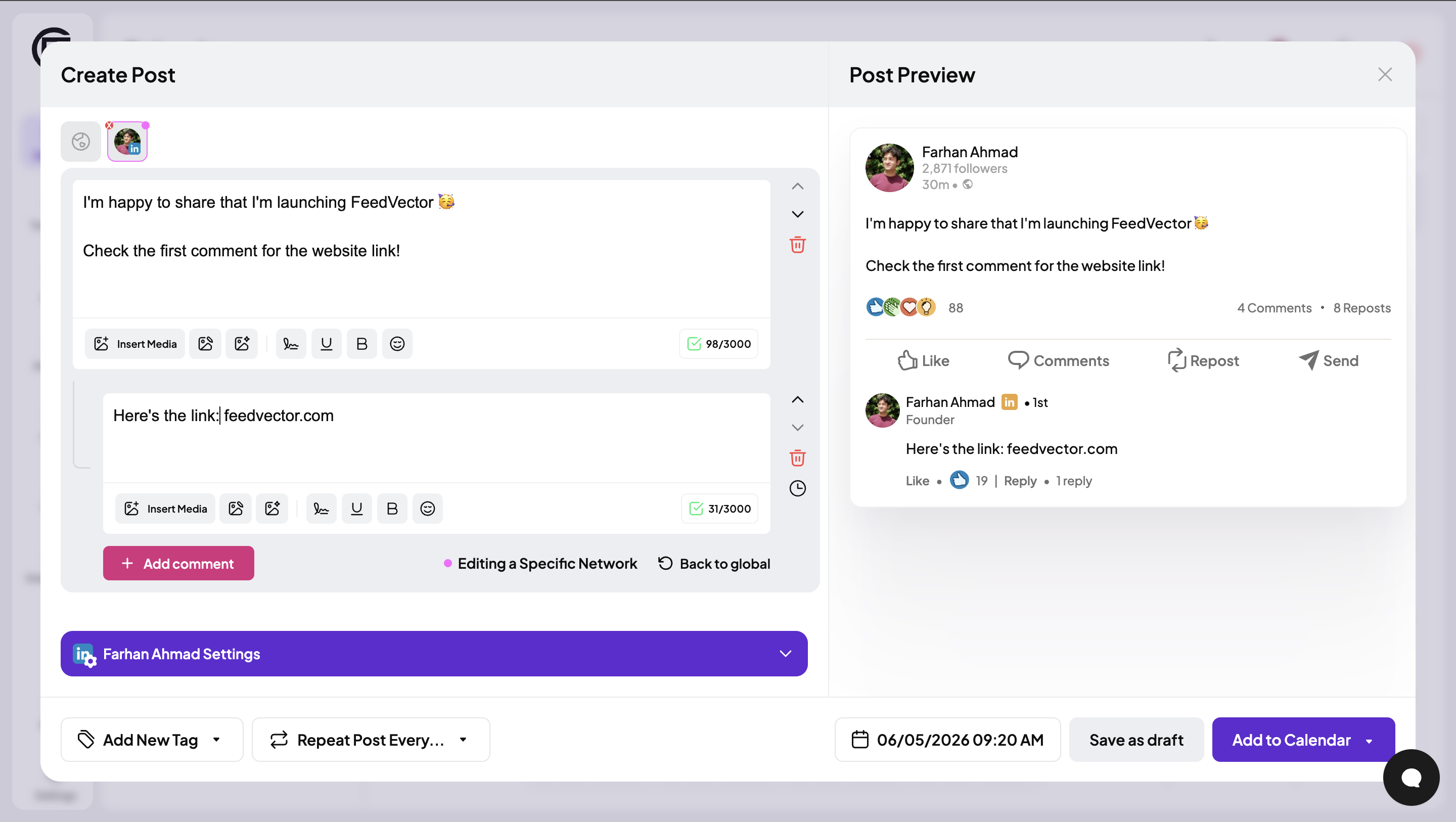The height and width of the screenshot is (822, 1456).
Task: Open the signature tool in the main post toolbar
Action: point(291,344)
